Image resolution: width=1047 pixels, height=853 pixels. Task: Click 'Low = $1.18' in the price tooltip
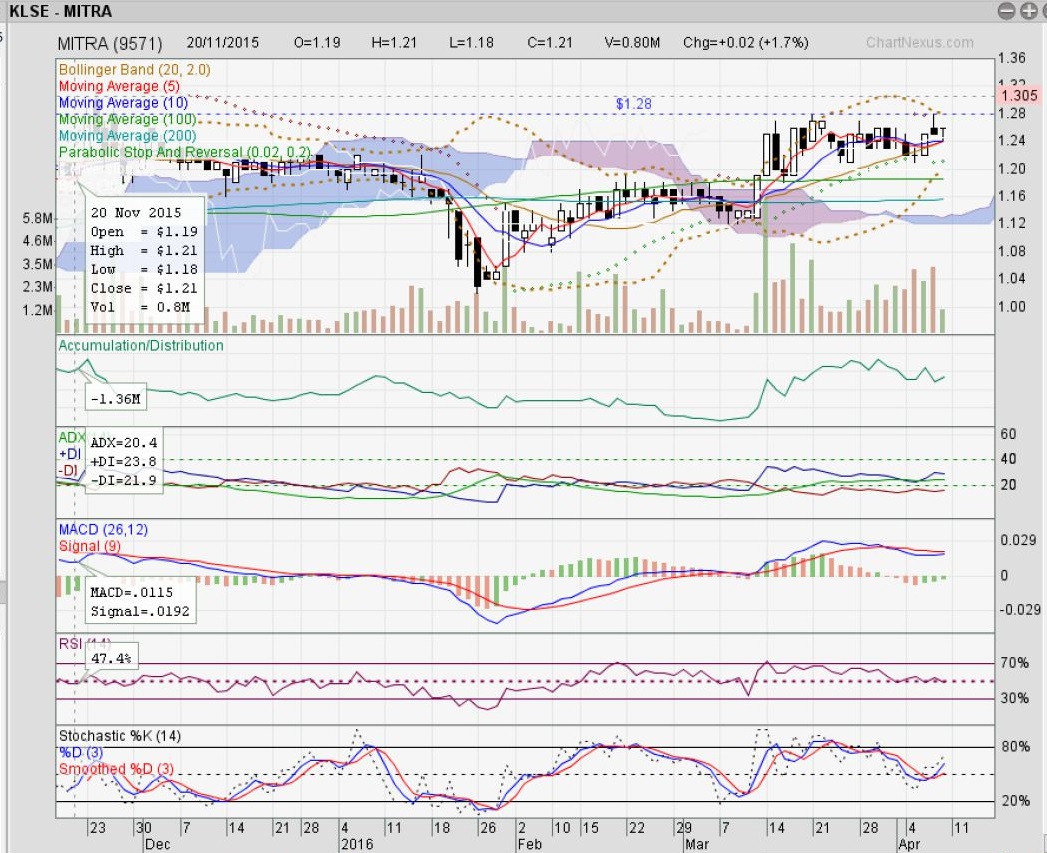click(x=144, y=269)
